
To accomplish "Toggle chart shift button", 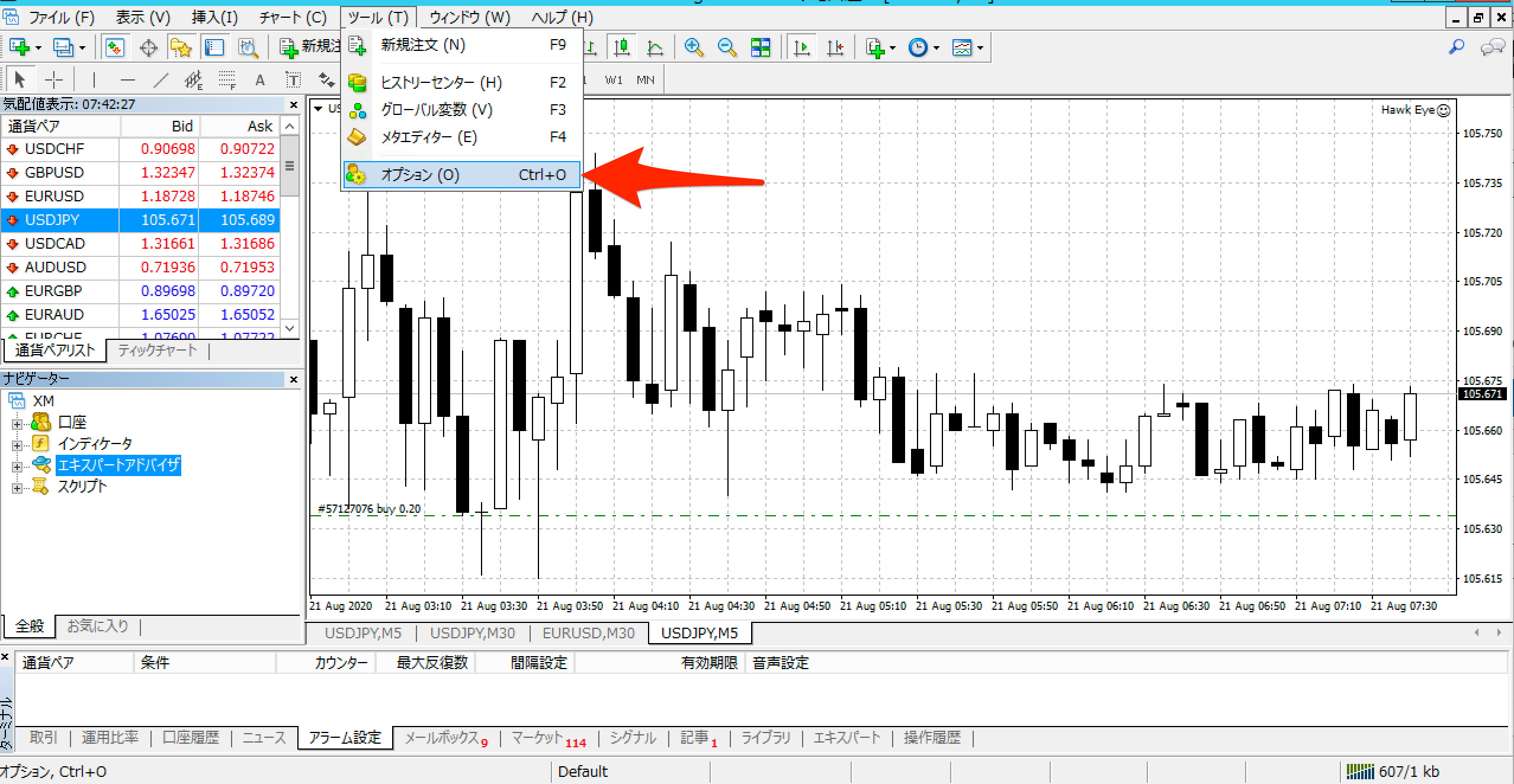I will [x=835, y=47].
